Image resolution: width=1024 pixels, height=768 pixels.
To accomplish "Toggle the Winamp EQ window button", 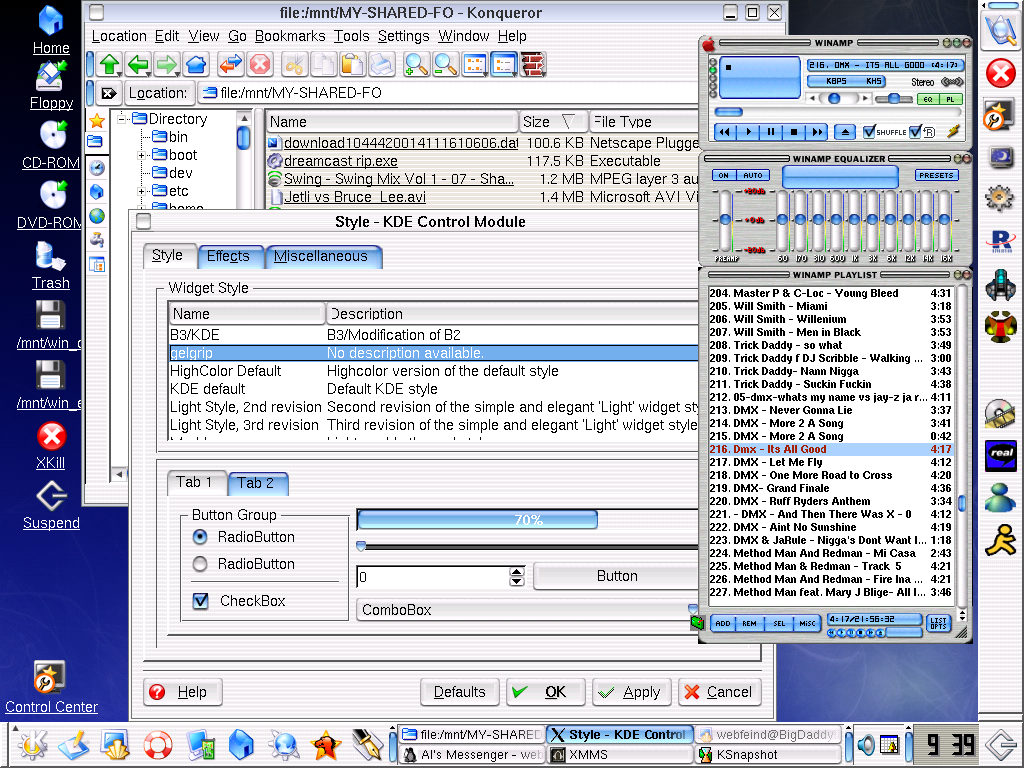I will pyautogui.click(x=928, y=99).
